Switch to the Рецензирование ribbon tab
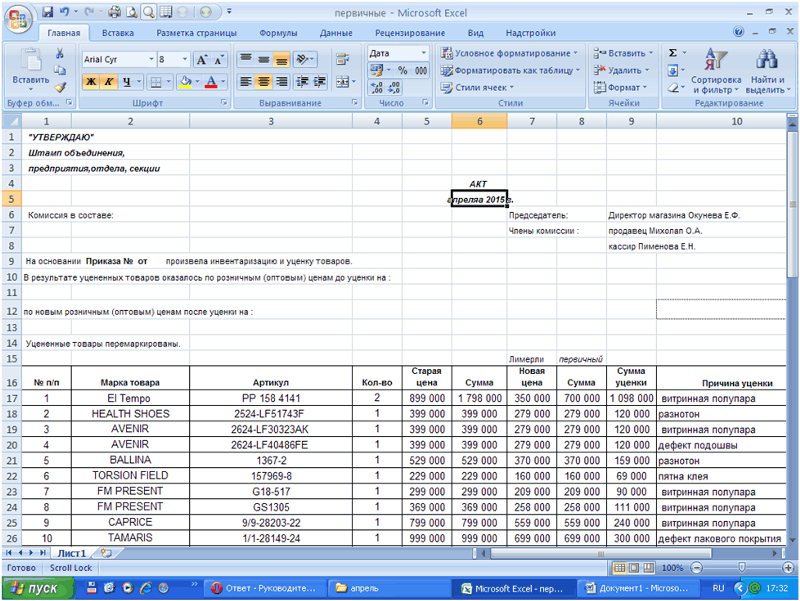 coord(410,33)
